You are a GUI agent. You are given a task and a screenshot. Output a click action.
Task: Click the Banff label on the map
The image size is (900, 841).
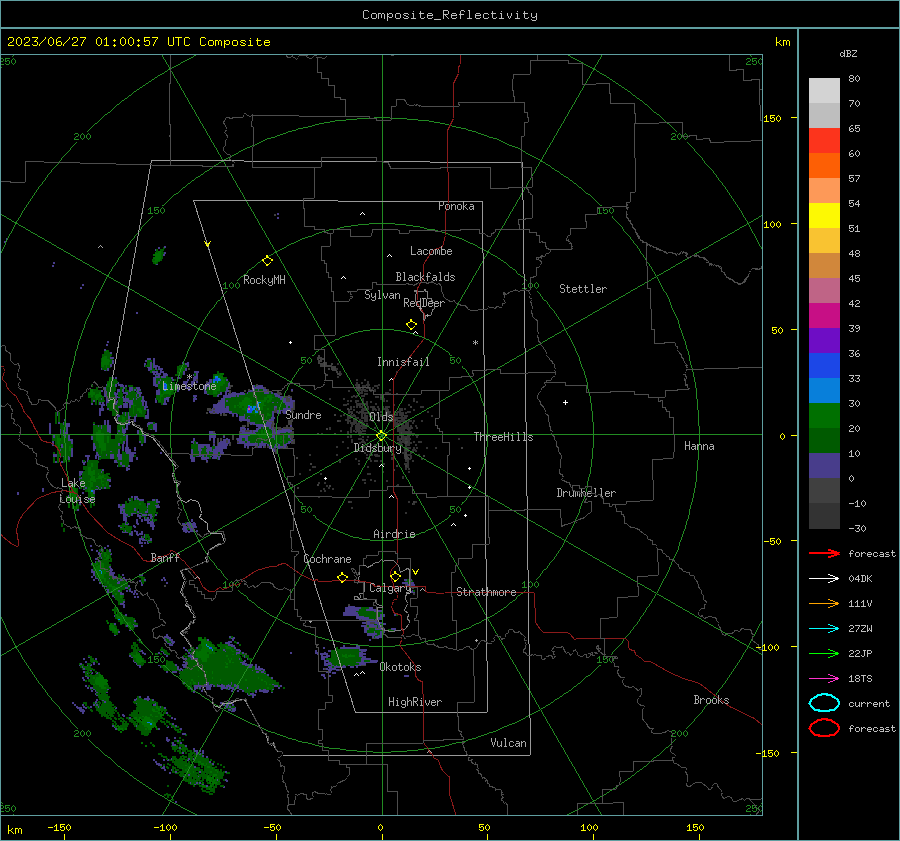[x=165, y=558]
